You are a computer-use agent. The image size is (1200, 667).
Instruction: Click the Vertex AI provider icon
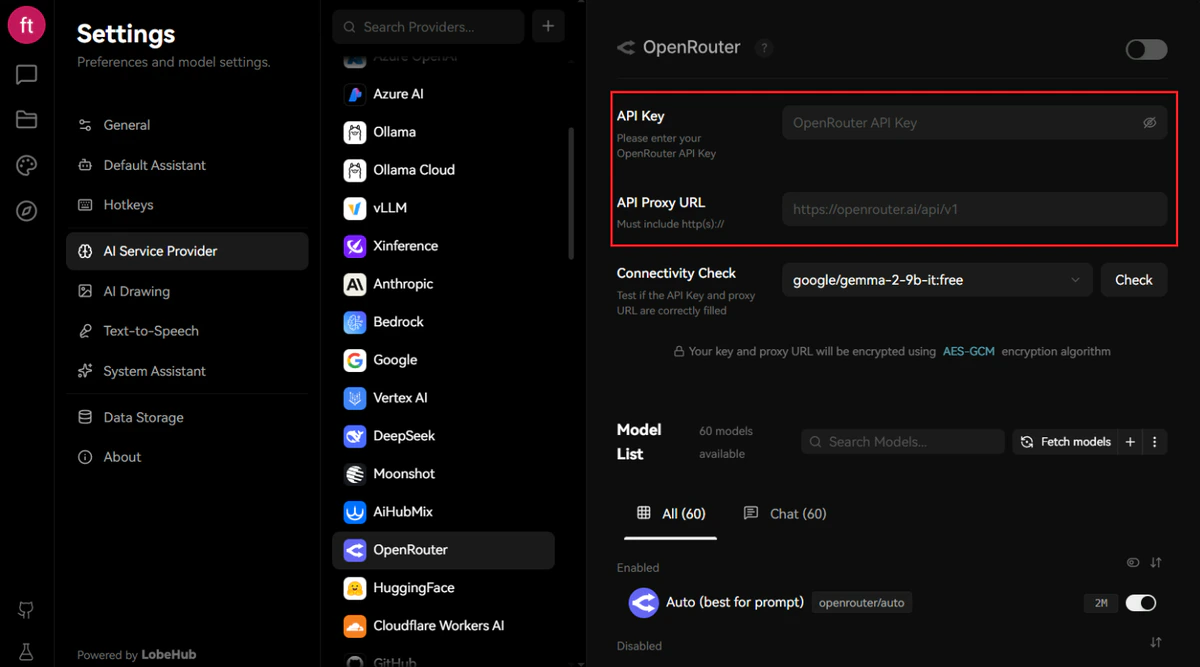point(355,398)
